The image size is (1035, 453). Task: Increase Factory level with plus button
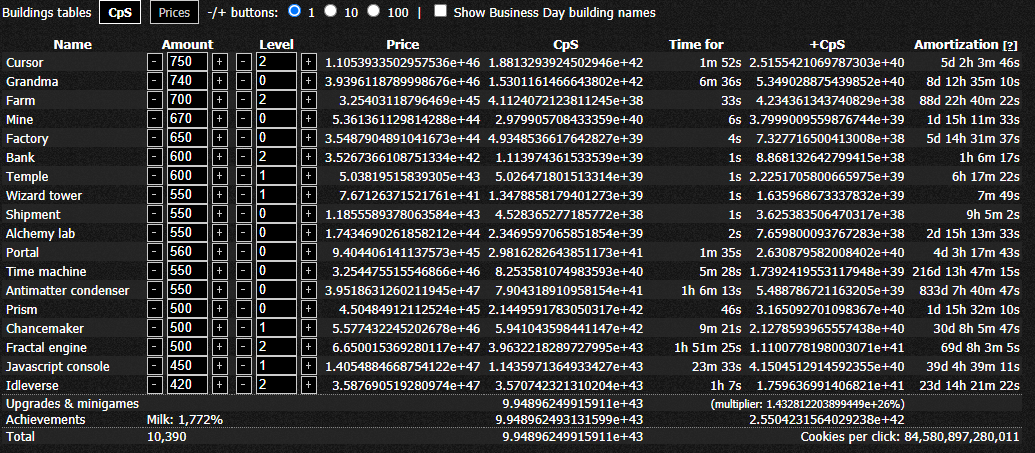pos(308,139)
